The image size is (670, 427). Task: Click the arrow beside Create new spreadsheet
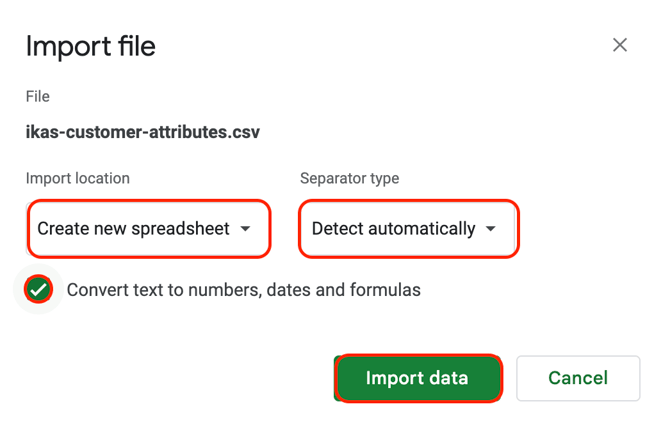click(x=246, y=229)
